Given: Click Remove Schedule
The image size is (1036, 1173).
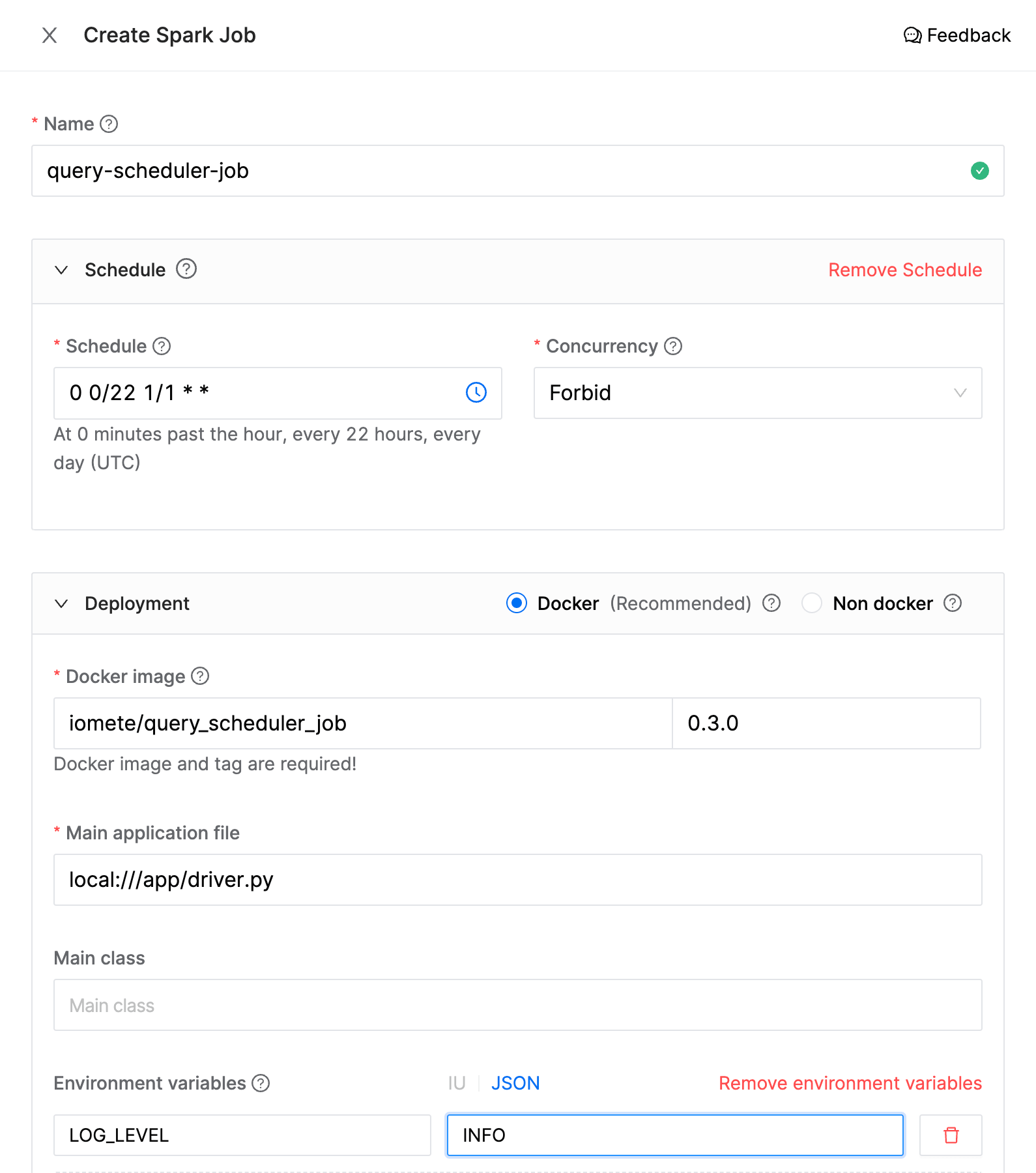Looking at the screenshot, I should click(905, 270).
